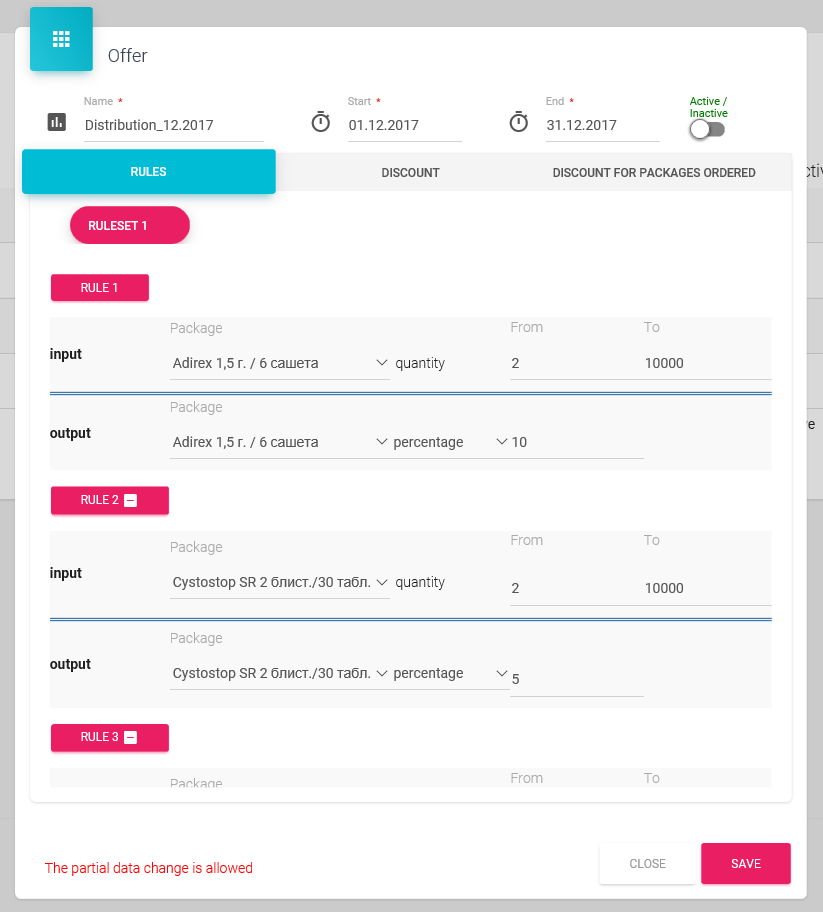Select the Ruleset 1 pill button
The image size is (823, 912).
click(x=129, y=226)
